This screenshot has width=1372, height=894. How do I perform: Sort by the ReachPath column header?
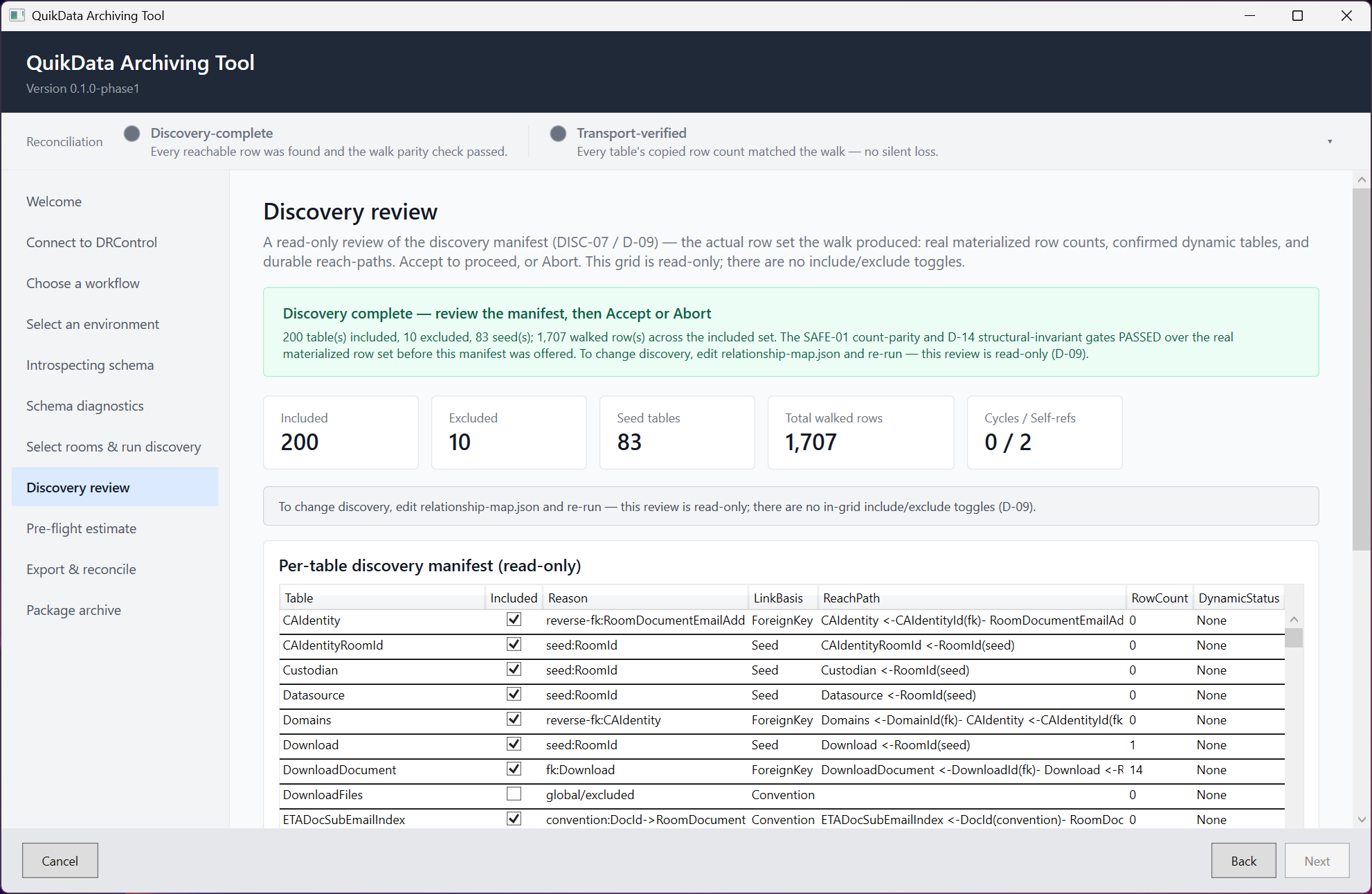972,598
